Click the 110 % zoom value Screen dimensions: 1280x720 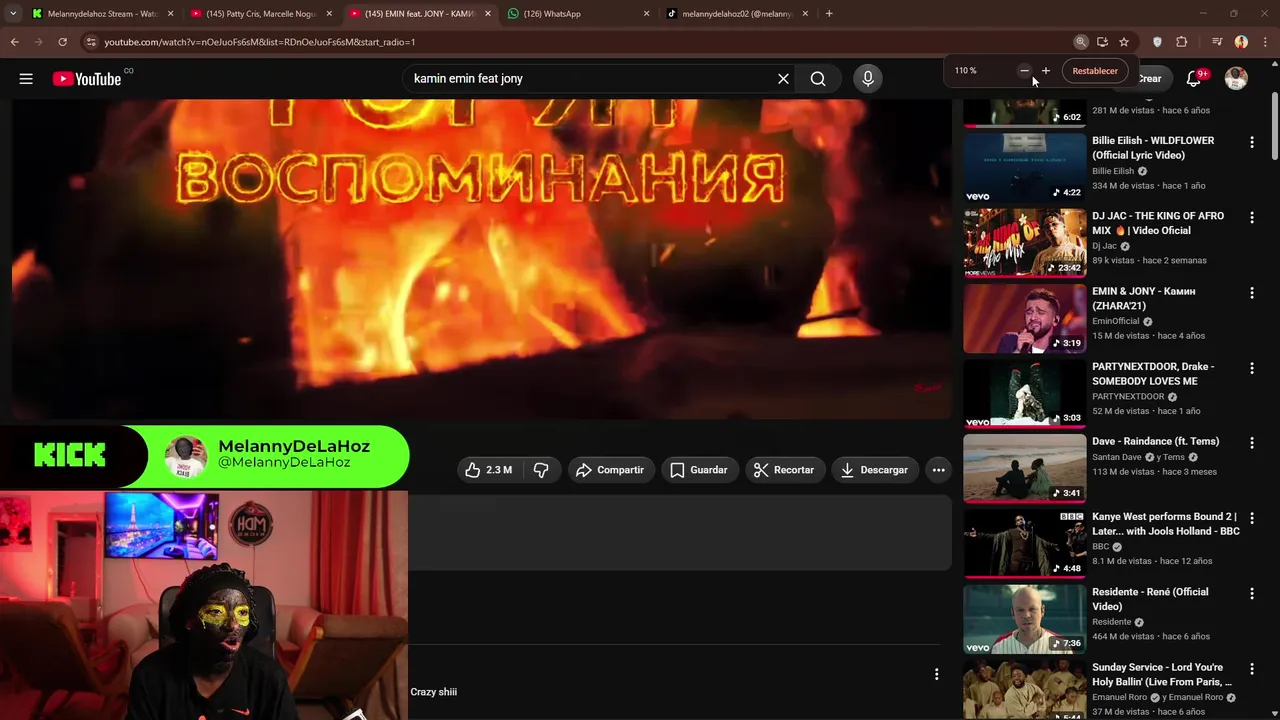click(965, 71)
